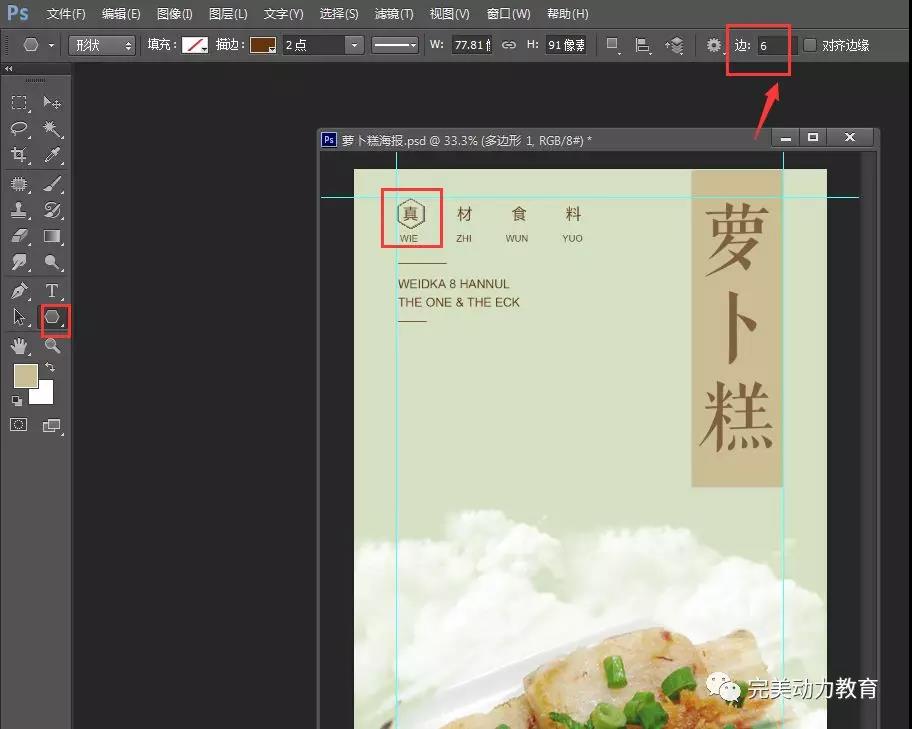Select the Polygon shape tool in toolbox

click(54, 318)
